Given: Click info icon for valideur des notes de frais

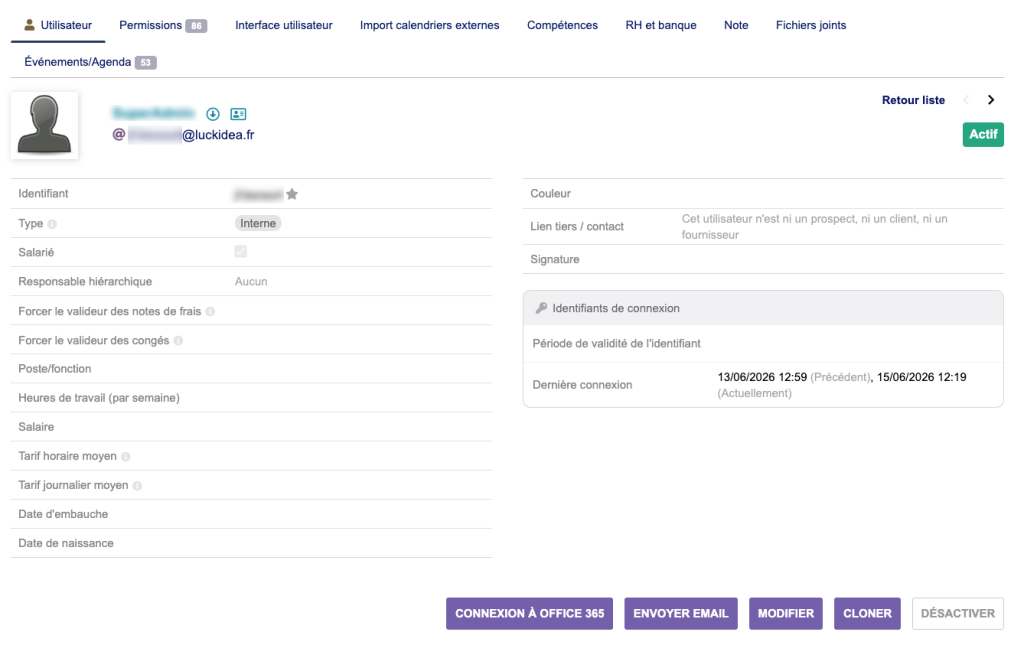Looking at the screenshot, I should pos(210,312).
